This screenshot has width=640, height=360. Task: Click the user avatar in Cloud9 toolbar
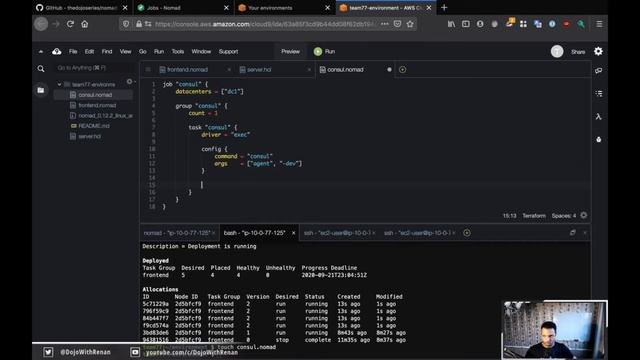(x=557, y=51)
